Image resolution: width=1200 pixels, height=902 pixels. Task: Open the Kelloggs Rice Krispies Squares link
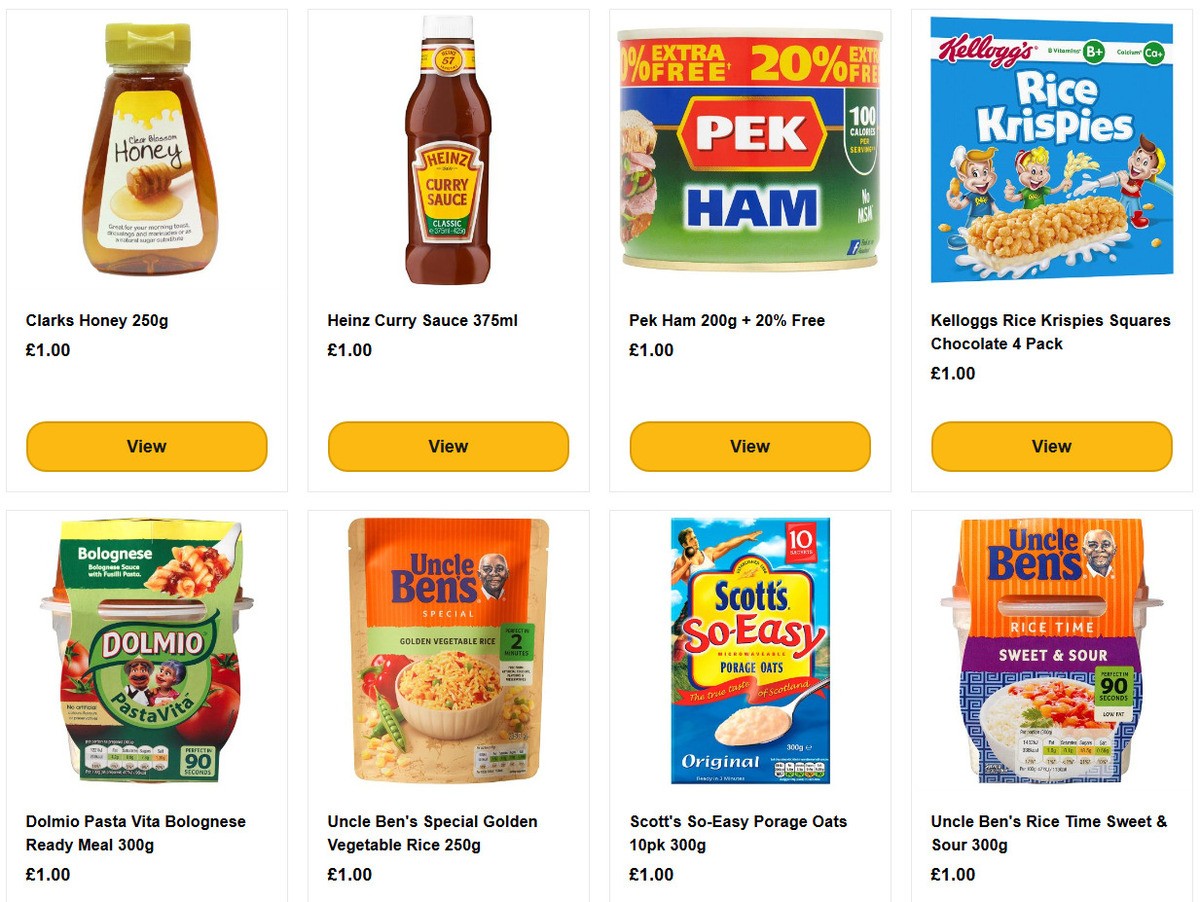tap(1048, 332)
